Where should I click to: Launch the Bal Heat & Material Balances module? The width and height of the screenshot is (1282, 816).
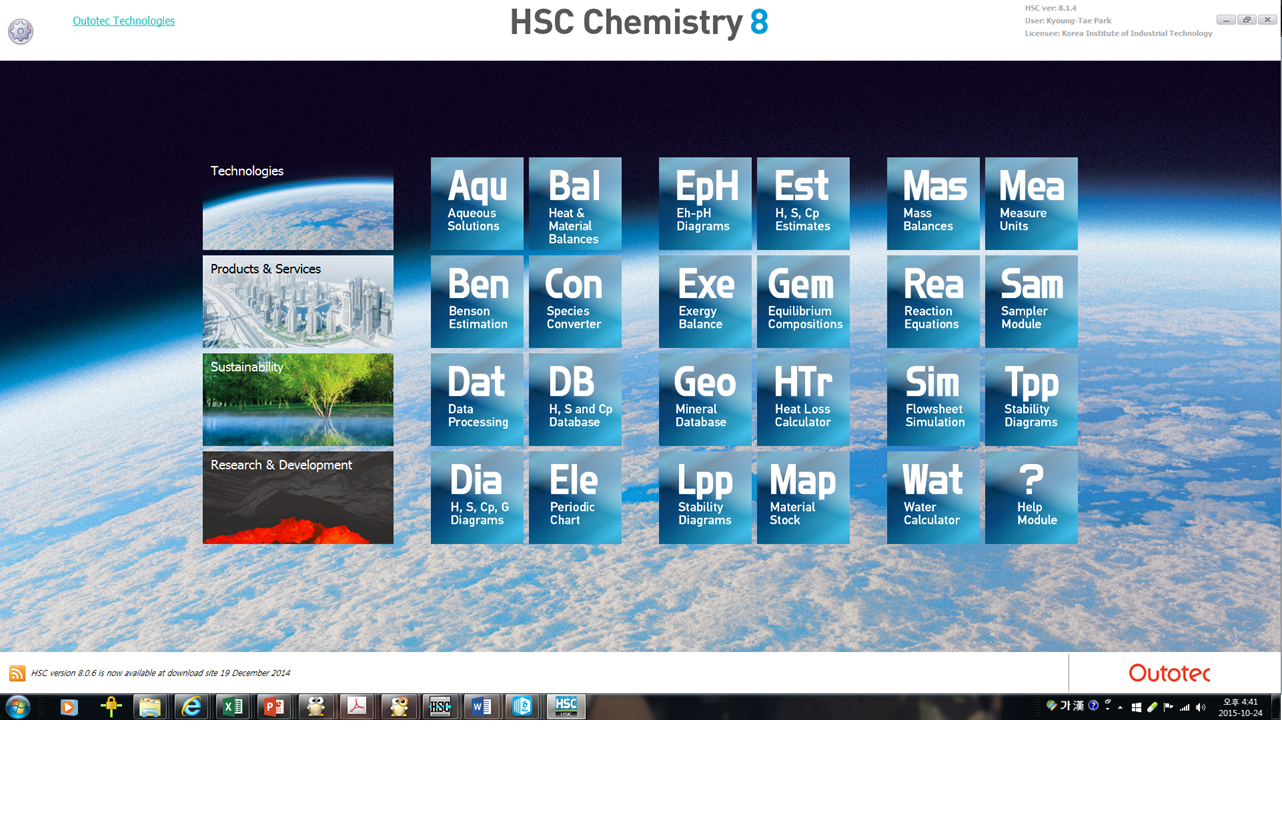[x=575, y=203]
